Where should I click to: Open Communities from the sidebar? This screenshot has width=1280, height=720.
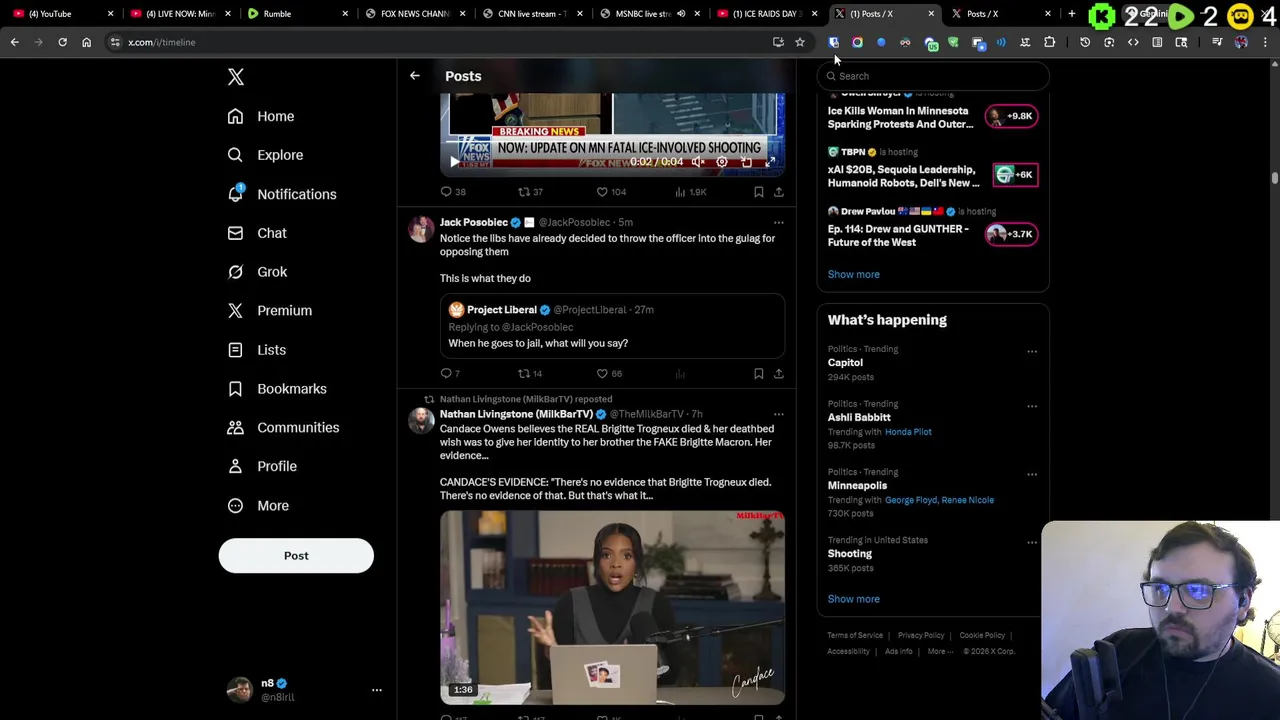click(x=283, y=428)
